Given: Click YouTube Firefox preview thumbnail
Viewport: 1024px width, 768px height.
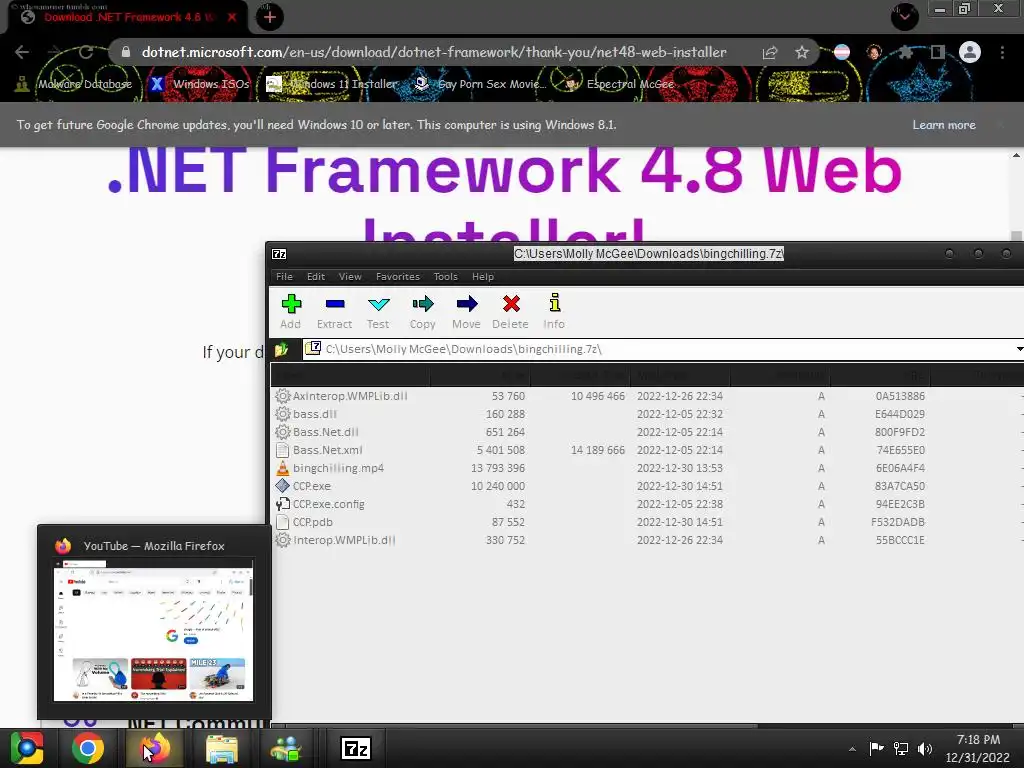Looking at the screenshot, I should [x=153, y=631].
